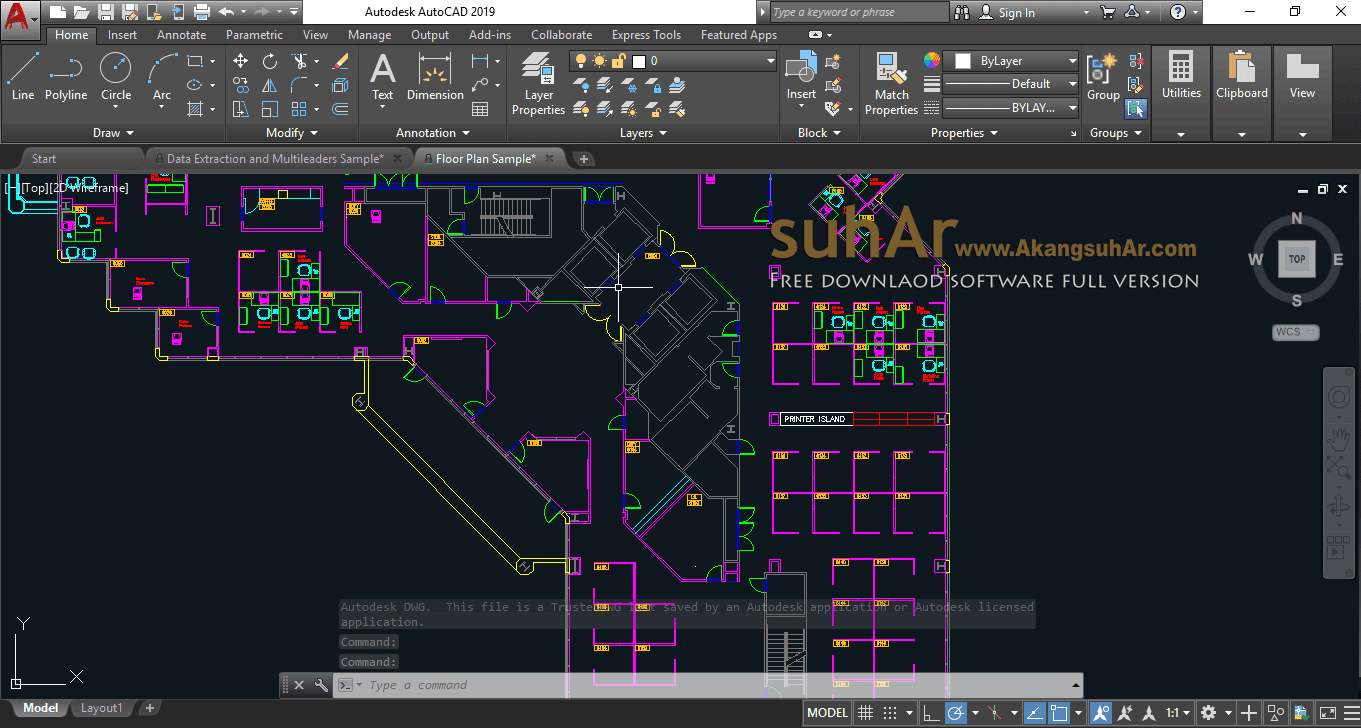
Task: Open the Annotate ribbon tab
Action: pos(181,35)
